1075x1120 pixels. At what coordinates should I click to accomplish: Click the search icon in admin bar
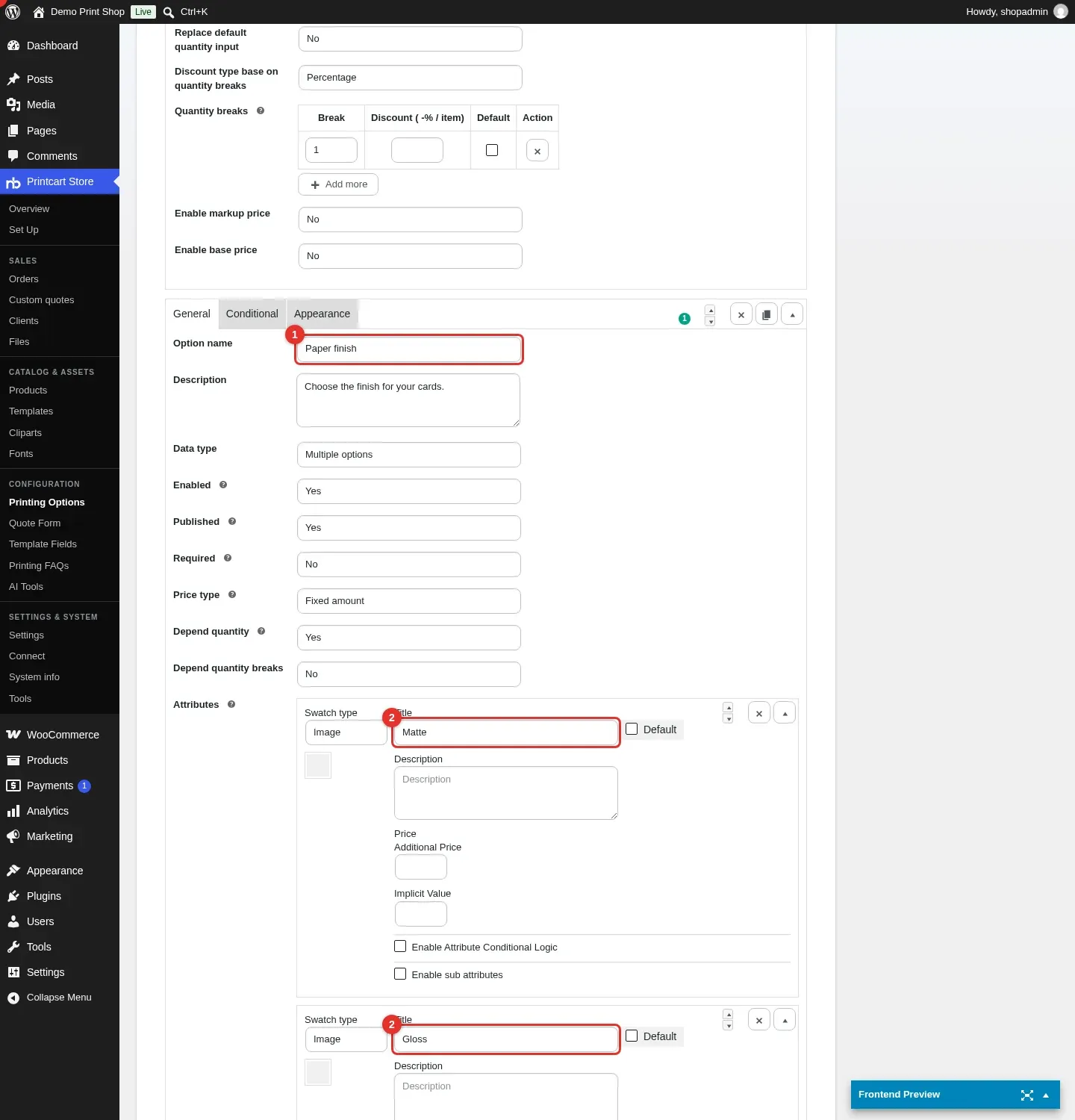coord(169,12)
